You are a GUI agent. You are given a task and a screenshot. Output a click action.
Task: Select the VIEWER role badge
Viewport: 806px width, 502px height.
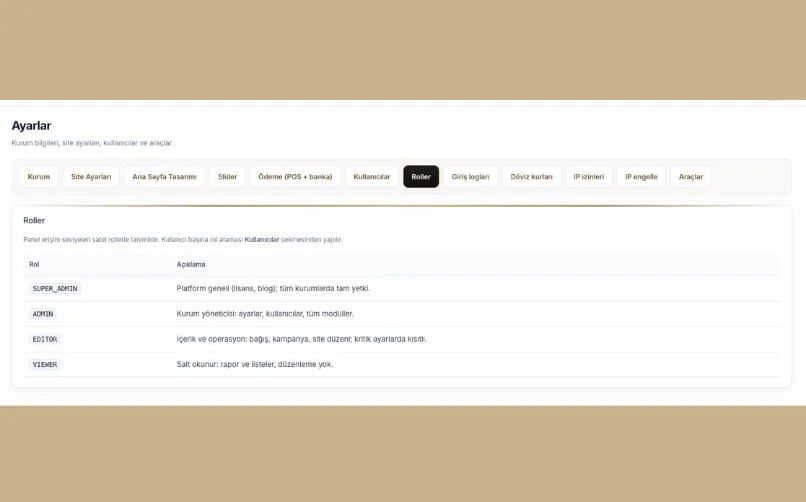[45, 365]
